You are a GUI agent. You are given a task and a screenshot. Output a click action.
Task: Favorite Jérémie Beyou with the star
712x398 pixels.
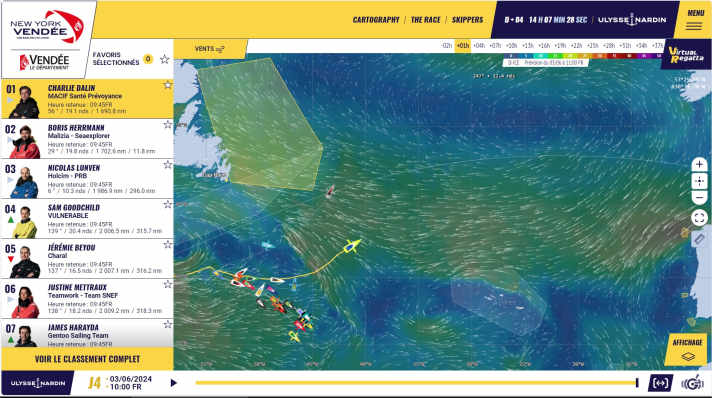(168, 244)
